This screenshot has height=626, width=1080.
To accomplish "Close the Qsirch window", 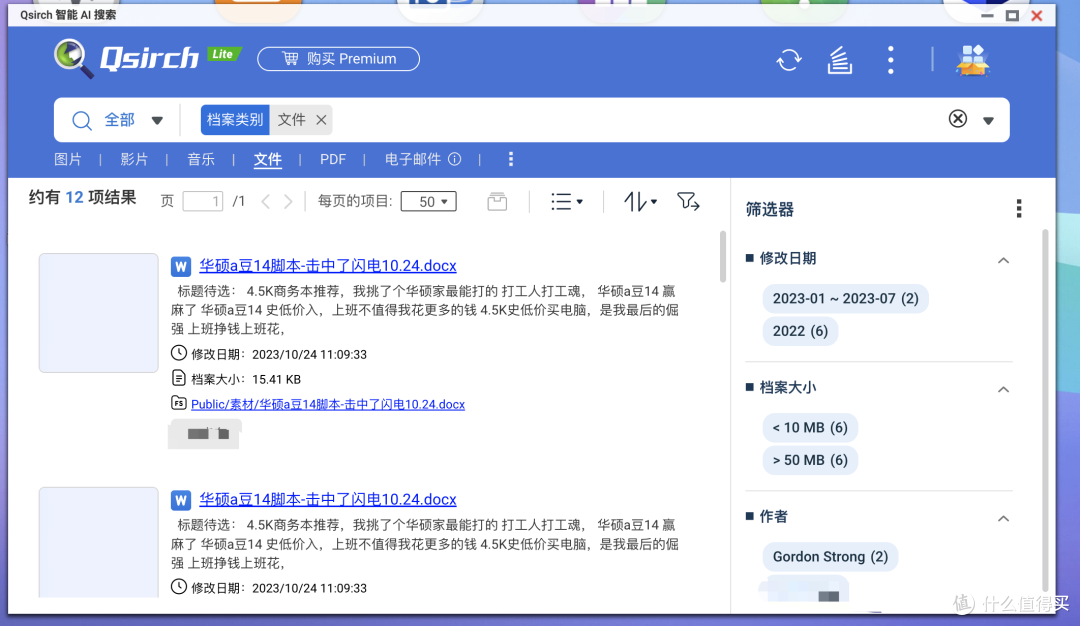I will coord(1037,15).
